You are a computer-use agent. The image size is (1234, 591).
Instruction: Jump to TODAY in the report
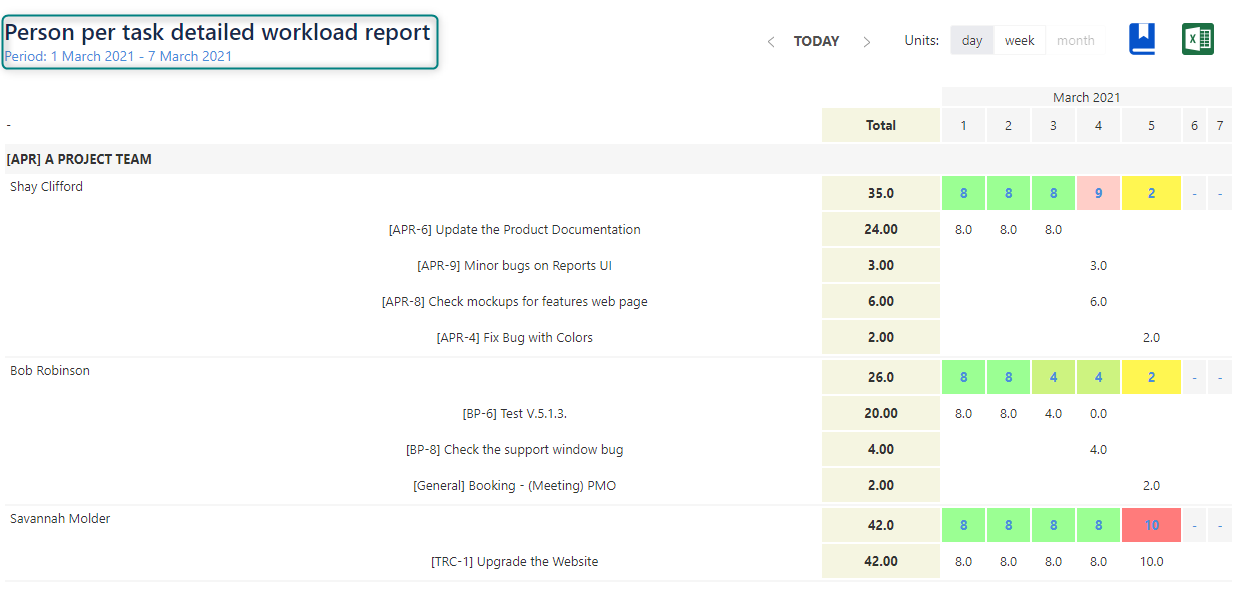coord(816,41)
